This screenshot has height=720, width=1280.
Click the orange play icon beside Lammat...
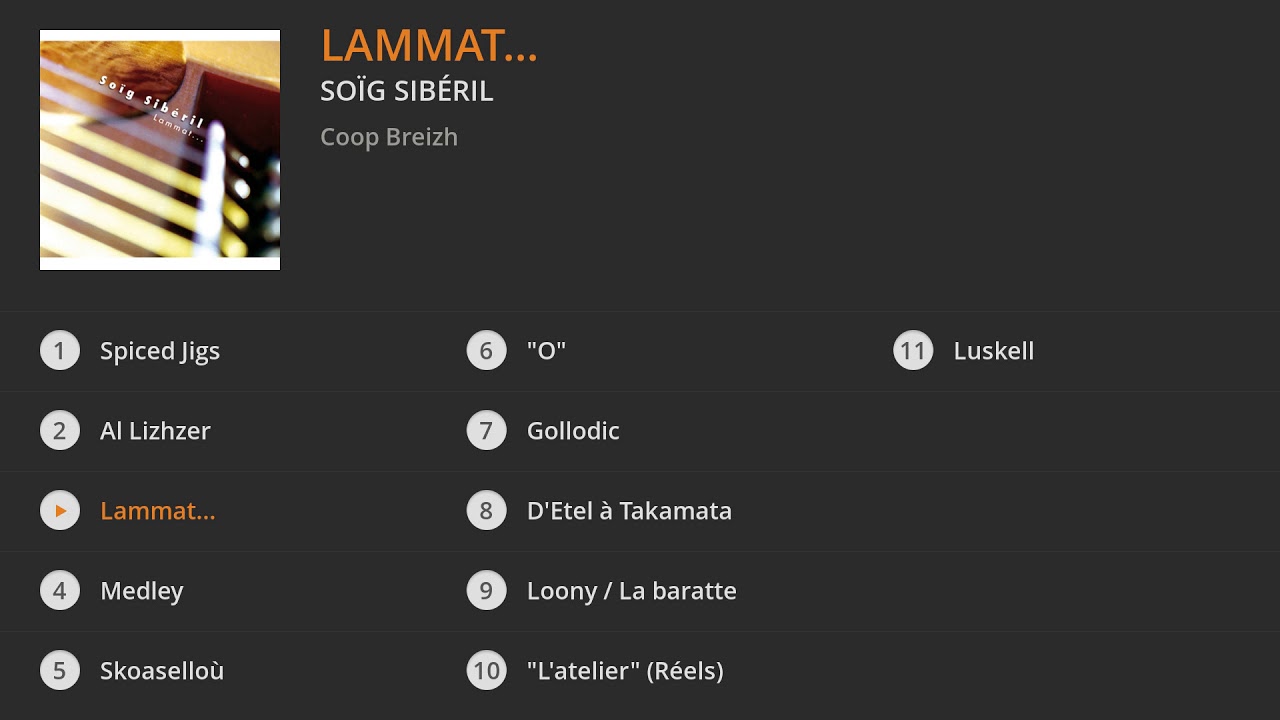pyautogui.click(x=60, y=511)
